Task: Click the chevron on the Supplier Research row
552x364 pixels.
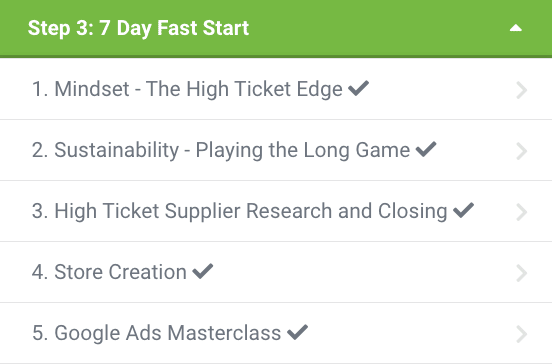Action: click(x=522, y=212)
